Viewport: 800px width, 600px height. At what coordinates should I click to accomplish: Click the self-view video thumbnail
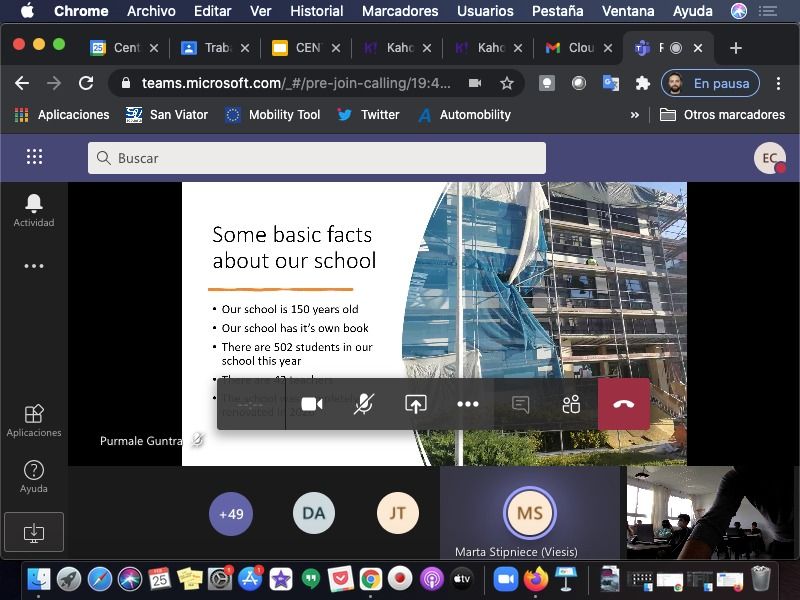[x=709, y=512]
